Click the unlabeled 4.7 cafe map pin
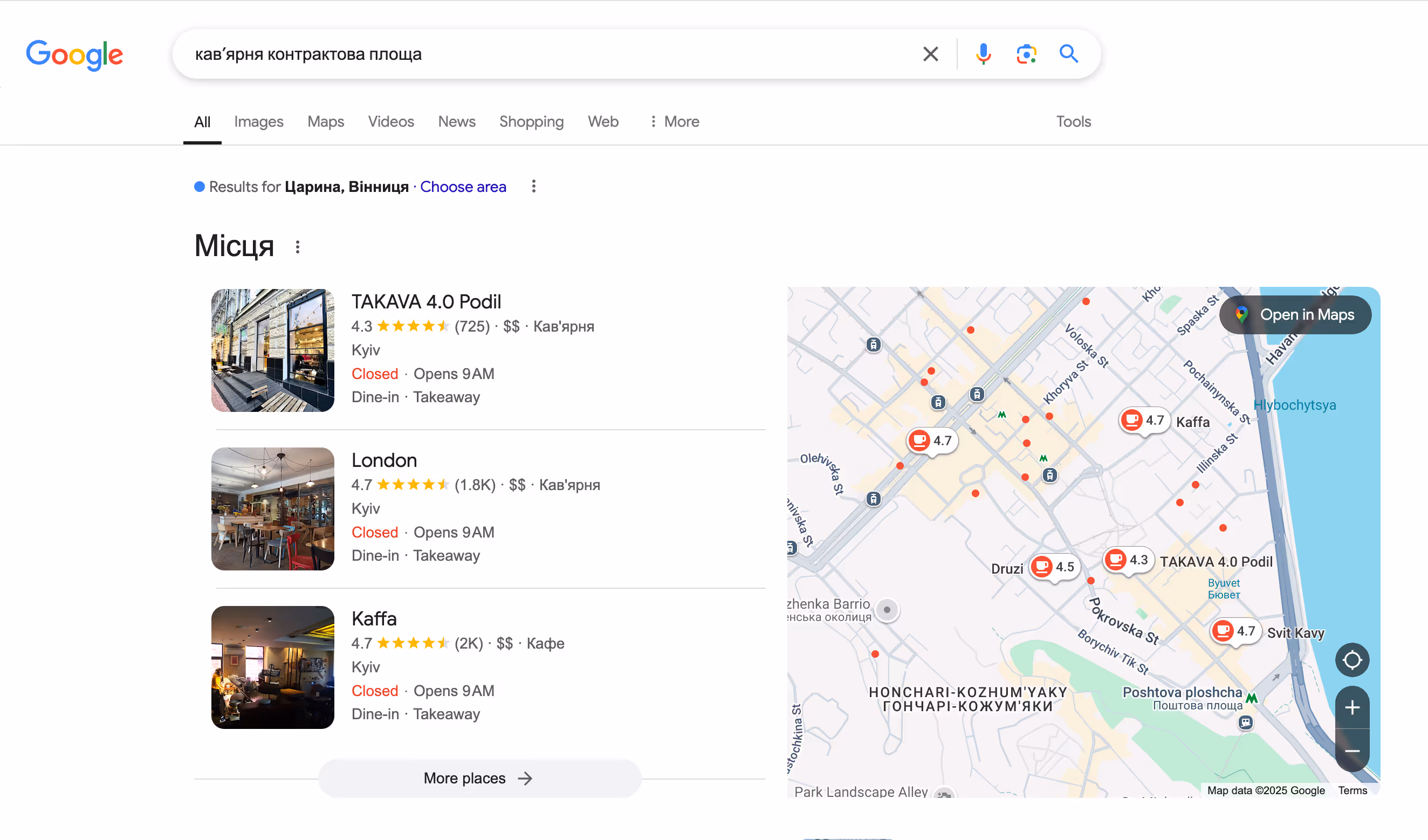The width and height of the screenshot is (1428, 840). click(x=932, y=440)
